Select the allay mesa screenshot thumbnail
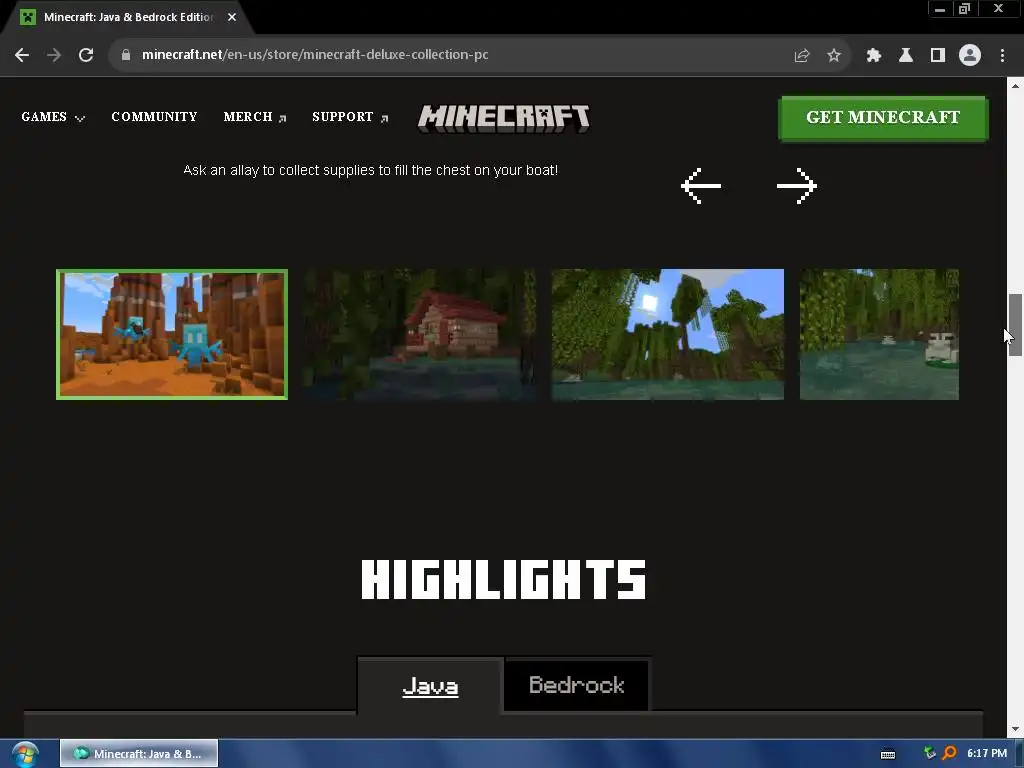Viewport: 1024px width, 768px height. tap(172, 334)
